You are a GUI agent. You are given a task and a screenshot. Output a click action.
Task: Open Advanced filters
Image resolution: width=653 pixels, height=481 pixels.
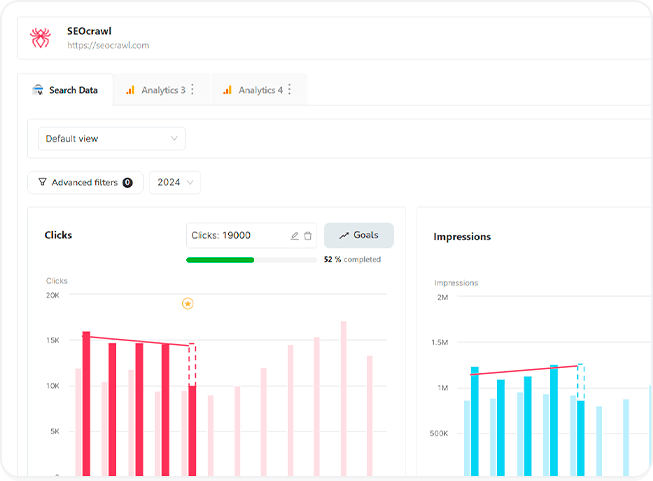point(85,183)
